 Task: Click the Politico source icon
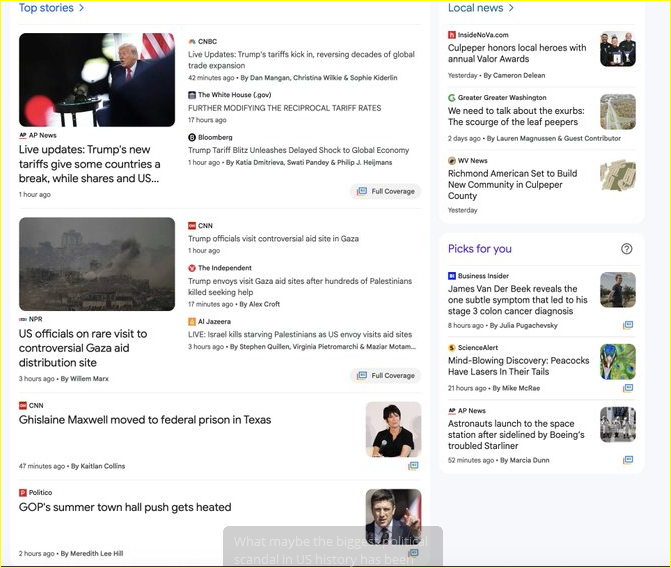23,493
